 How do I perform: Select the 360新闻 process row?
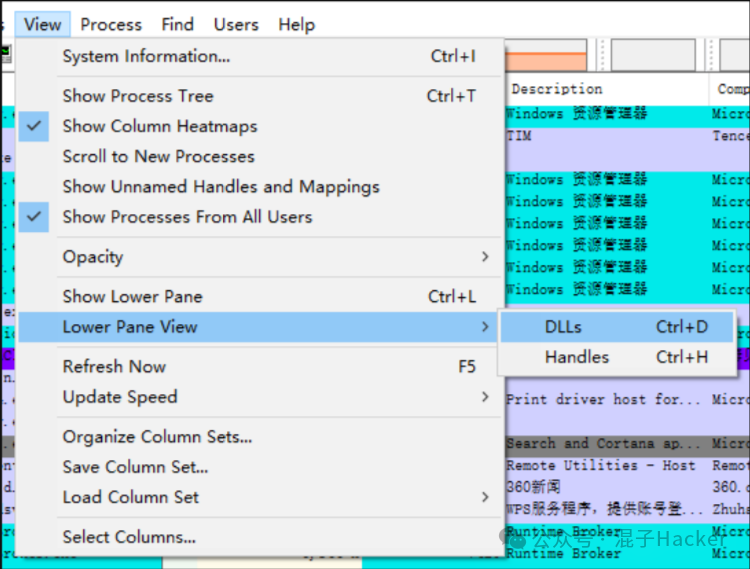(628, 487)
